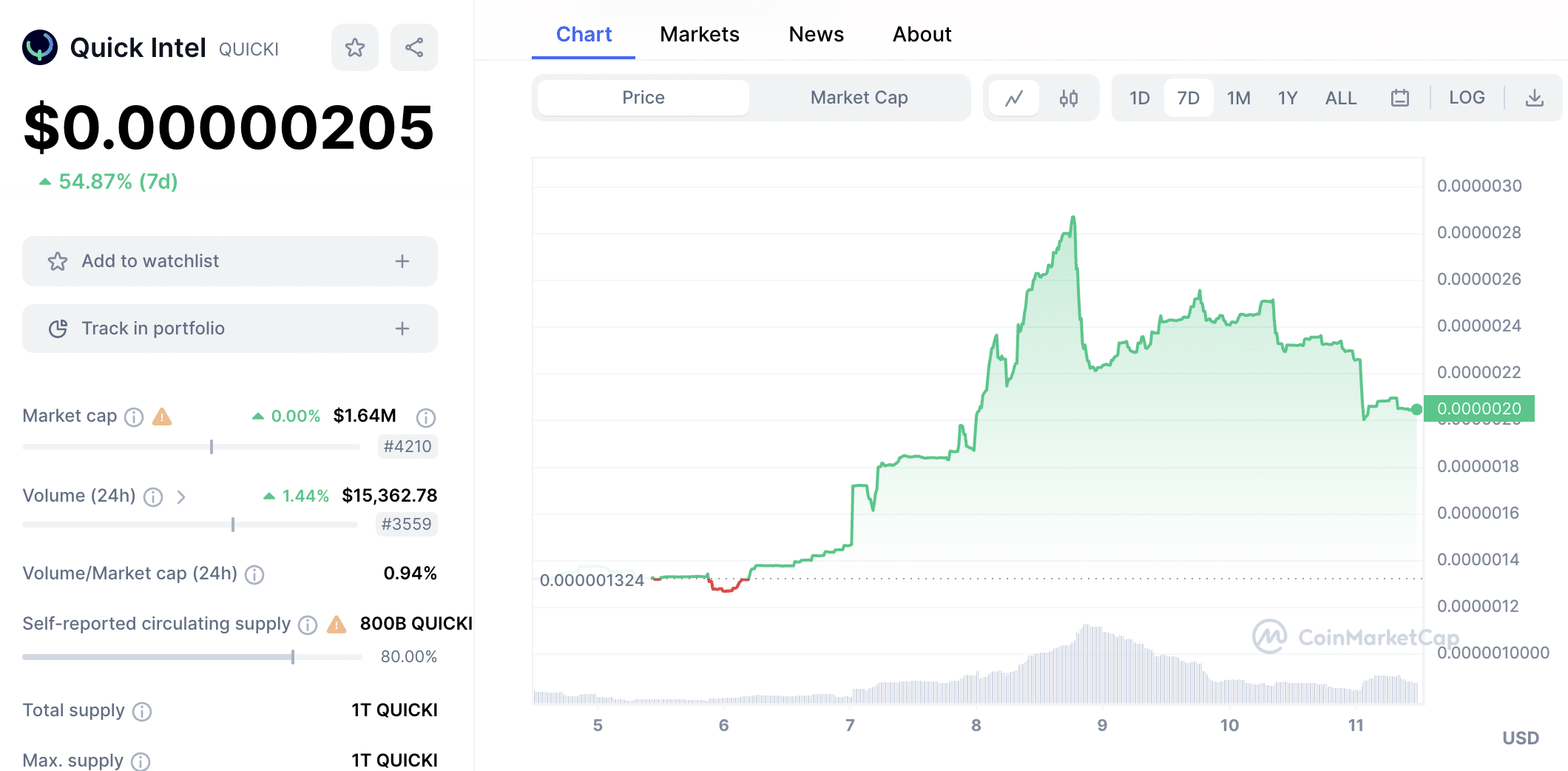
Task: Click Market cap orange warning icon
Action: (x=162, y=417)
